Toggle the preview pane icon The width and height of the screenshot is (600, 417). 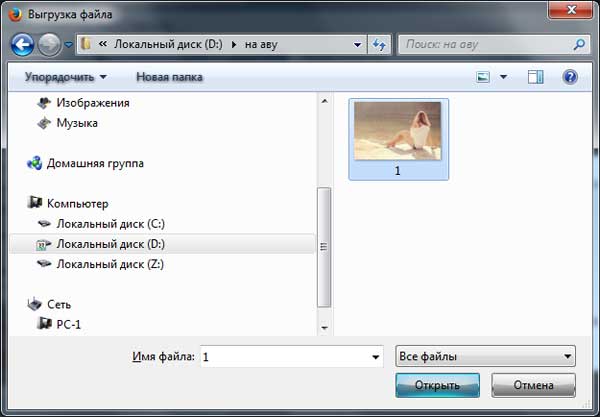535,77
